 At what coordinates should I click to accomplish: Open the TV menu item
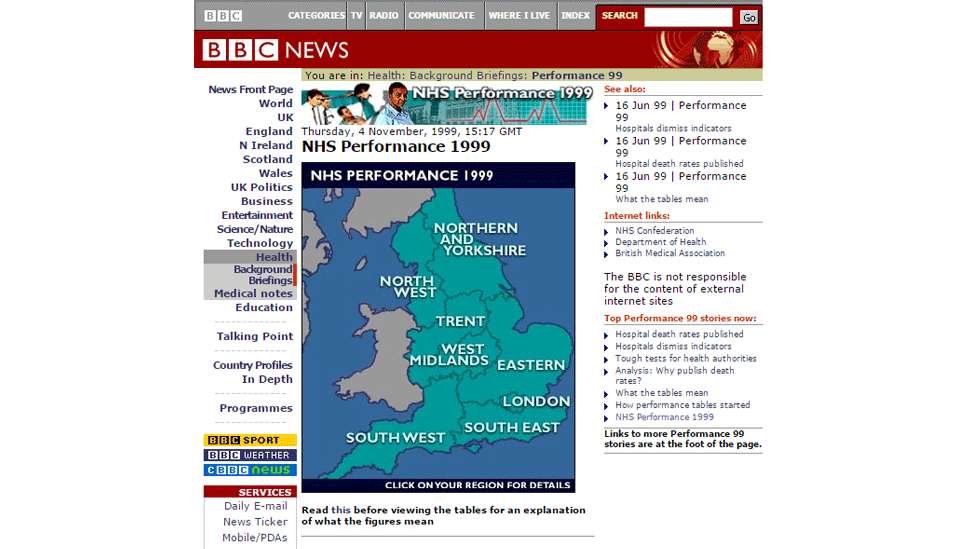pyautogui.click(x=356, y=16)
